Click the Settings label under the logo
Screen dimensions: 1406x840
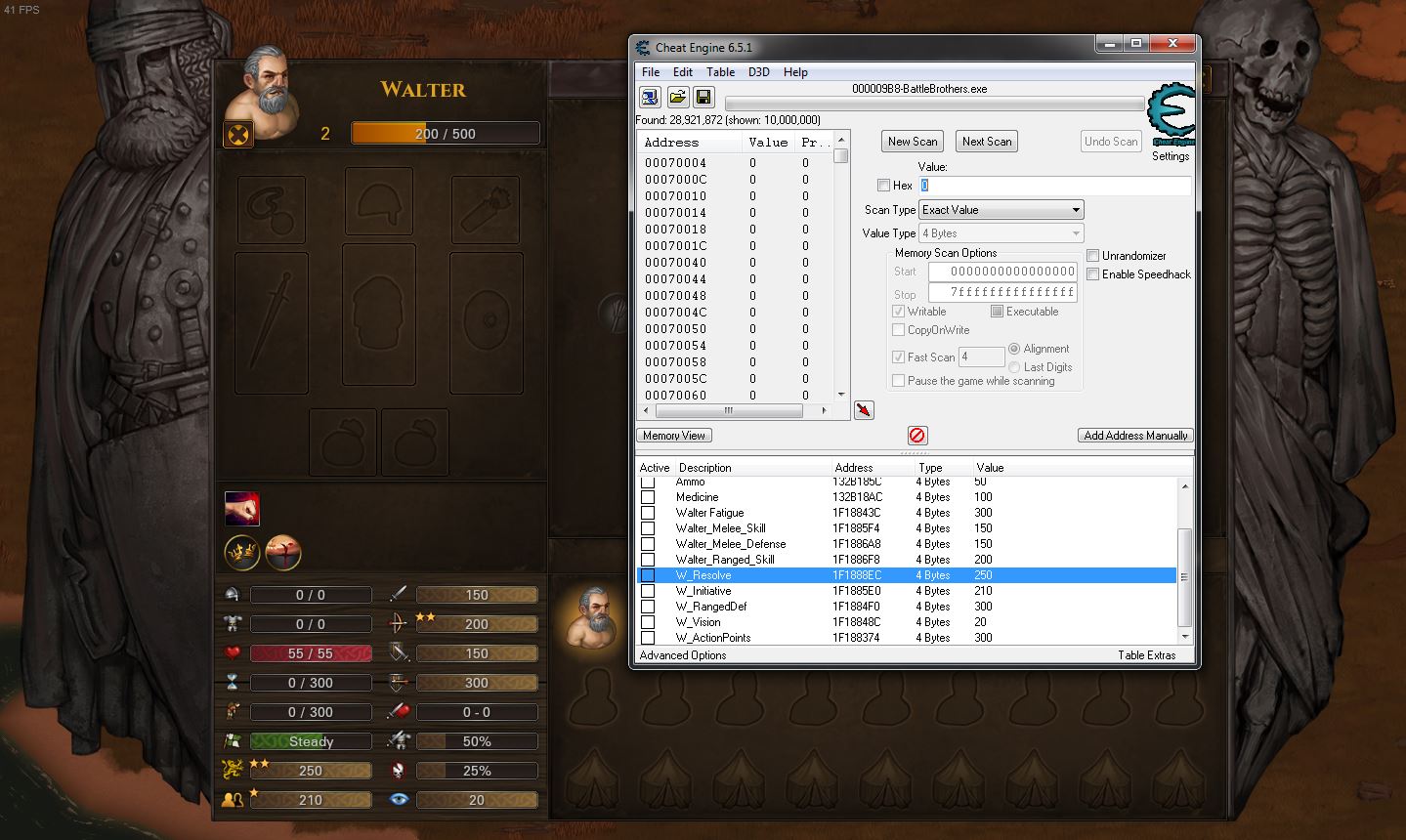1171,156
